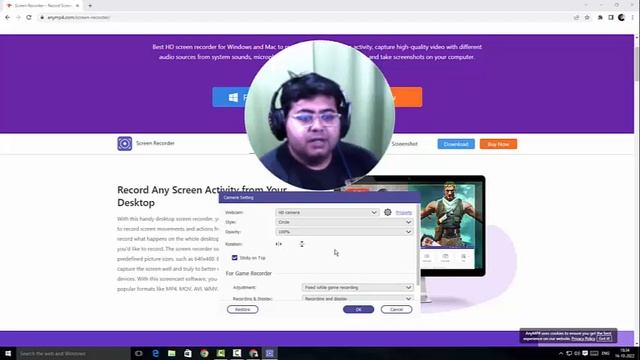The image size is (640, 360).
Task: Click the circular webcam preview overlay
Action: coord(320,115)
